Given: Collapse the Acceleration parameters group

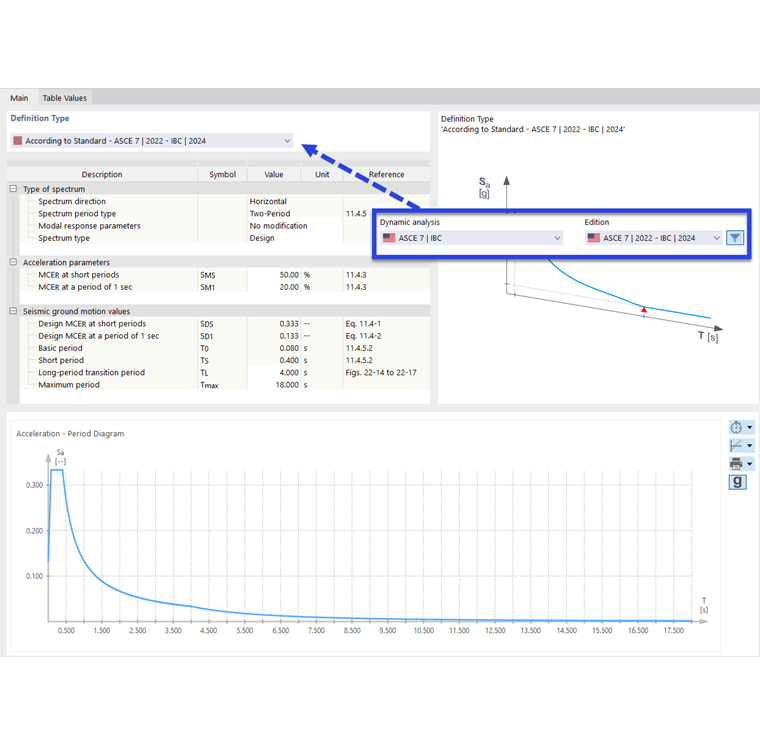Looking at the screenshot, I should point(13,262).
